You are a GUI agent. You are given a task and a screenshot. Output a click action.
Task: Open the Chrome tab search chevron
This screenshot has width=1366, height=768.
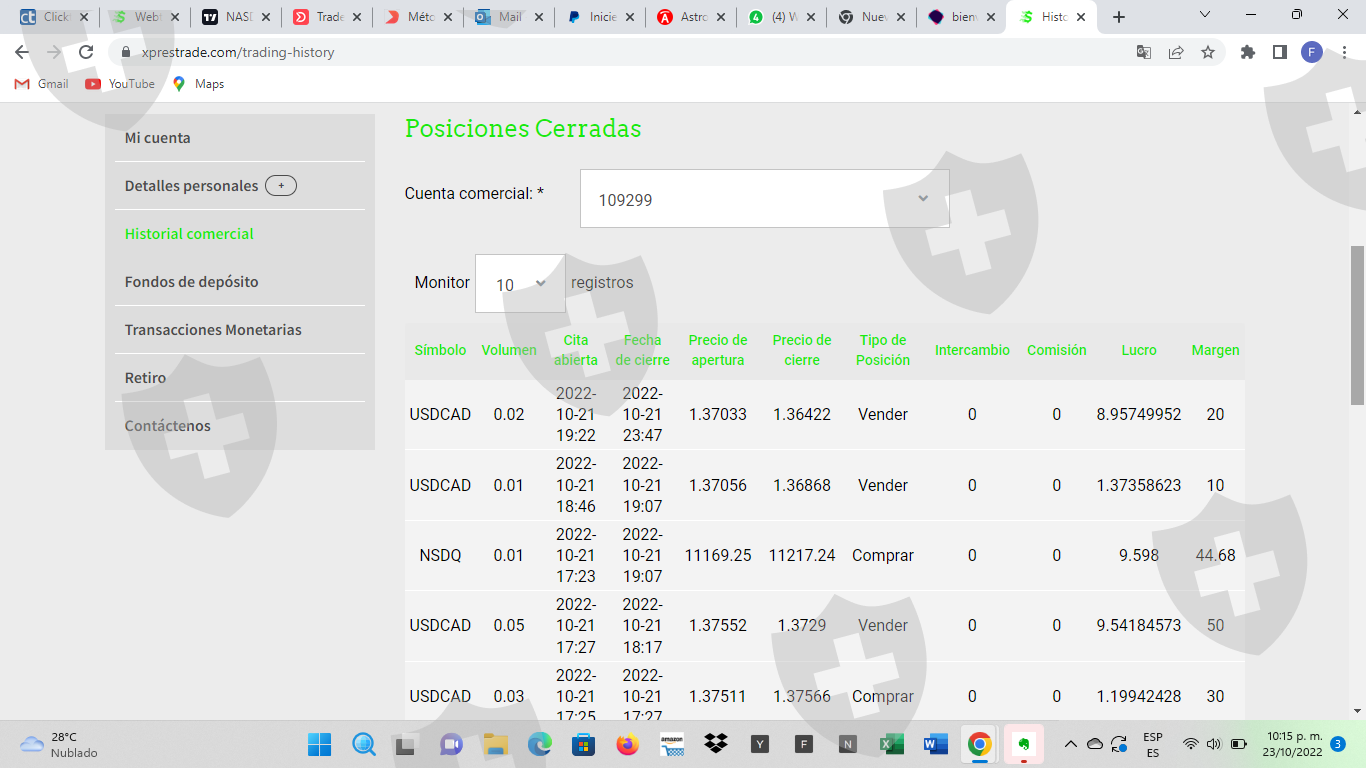tap(1205, 16)
